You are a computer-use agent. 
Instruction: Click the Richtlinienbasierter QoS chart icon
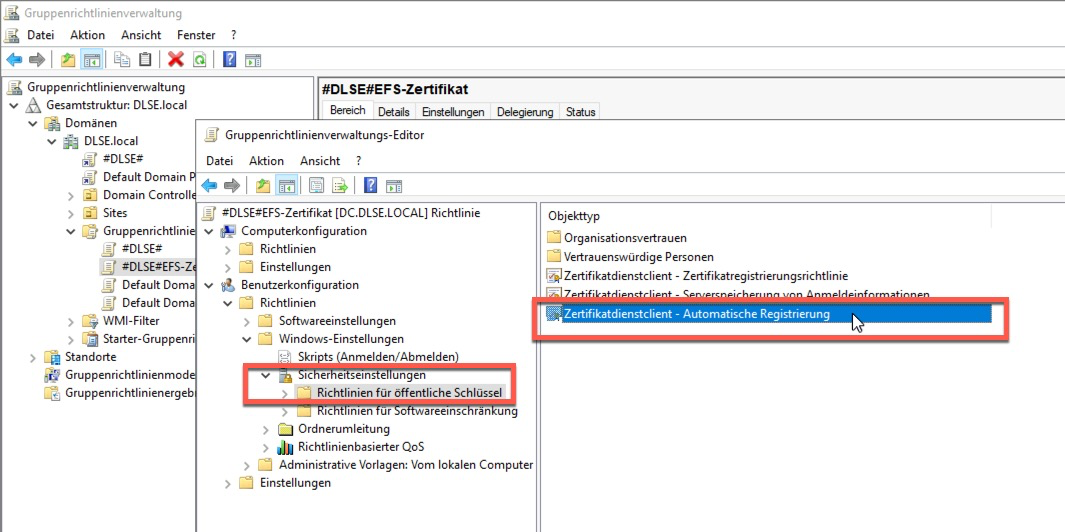click(286, 447)
